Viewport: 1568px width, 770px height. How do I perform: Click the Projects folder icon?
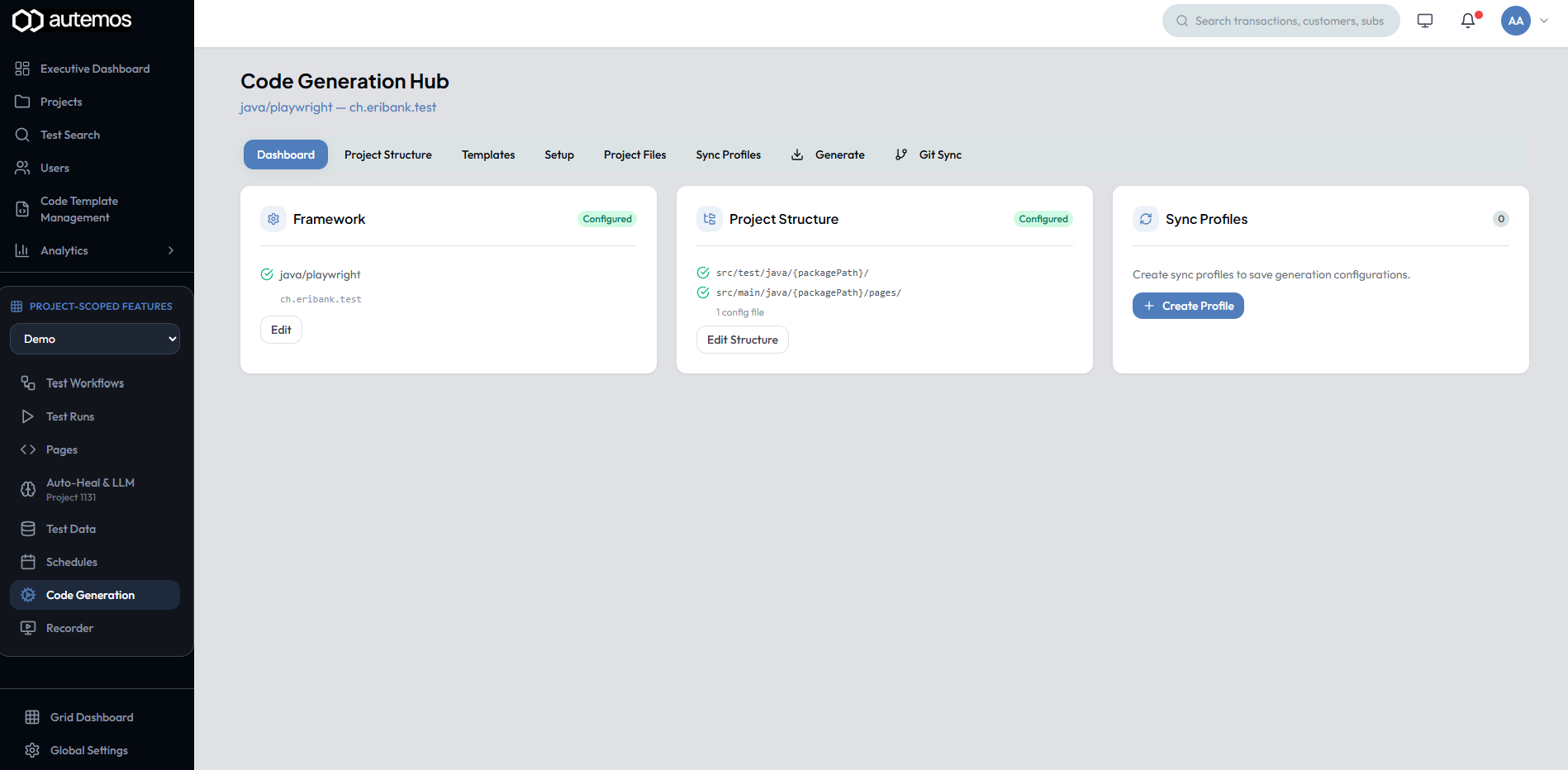pos(22,102)
